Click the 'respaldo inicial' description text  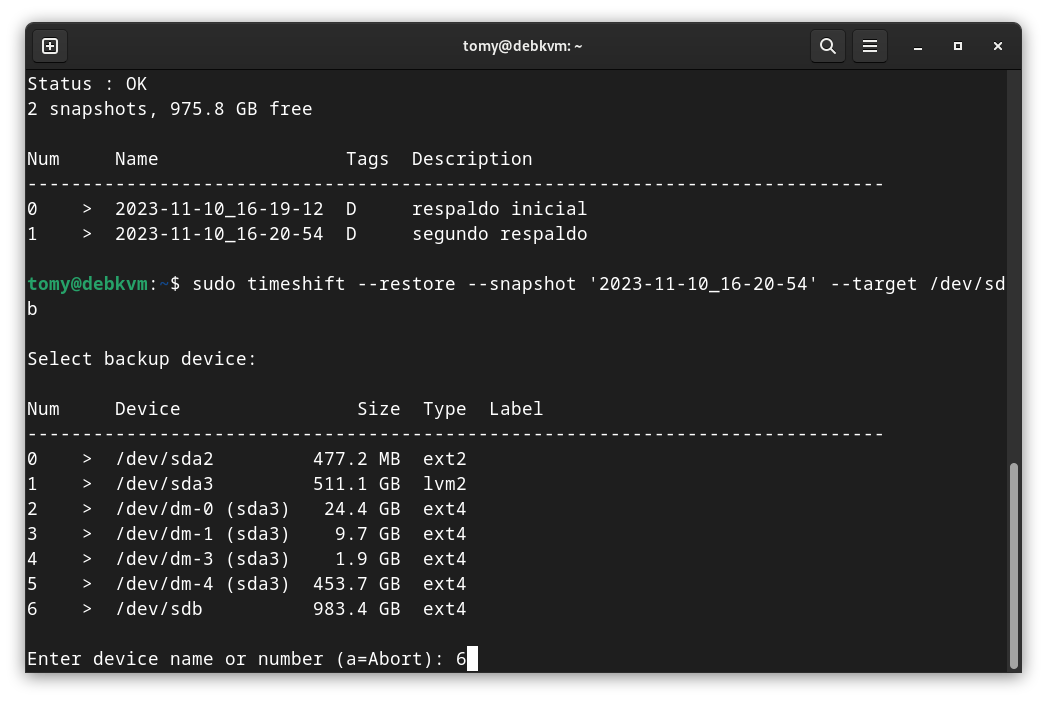(x=499, y=209)
